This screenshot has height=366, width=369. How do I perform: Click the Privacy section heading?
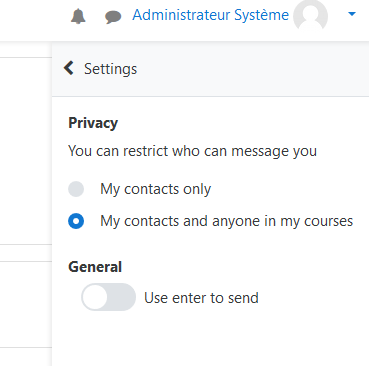click(x=93, y=123)
